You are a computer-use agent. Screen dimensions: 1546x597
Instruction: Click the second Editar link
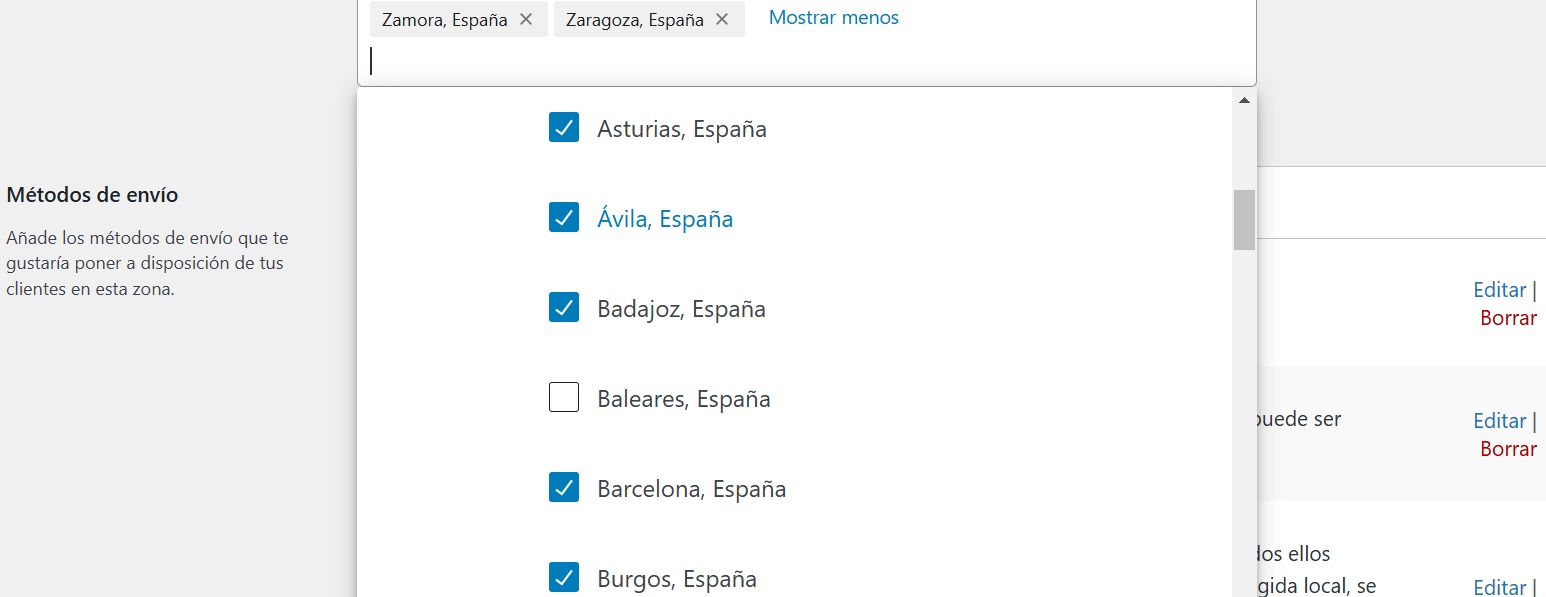[1499, 421]
